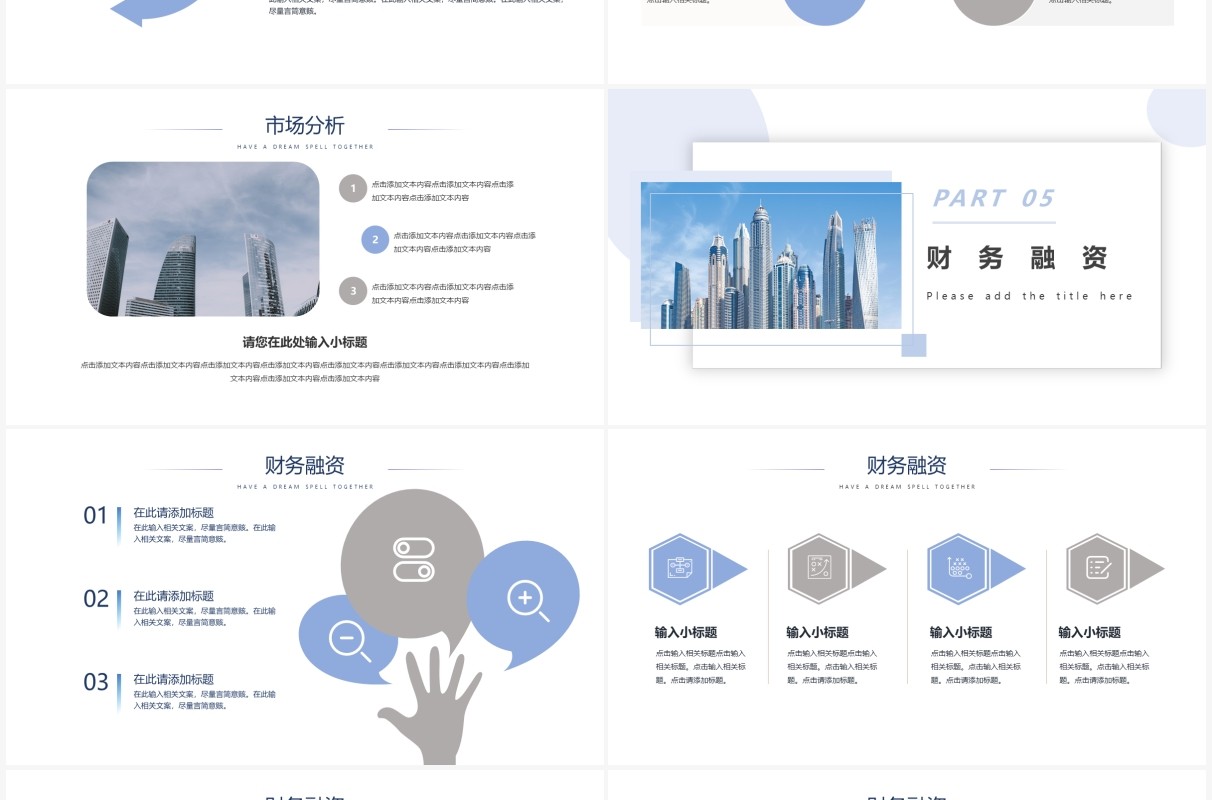Click 输入小标题 under the dot-chart hexagon
The width and height of the screenshot is (1212, 800).
(961, 632)
